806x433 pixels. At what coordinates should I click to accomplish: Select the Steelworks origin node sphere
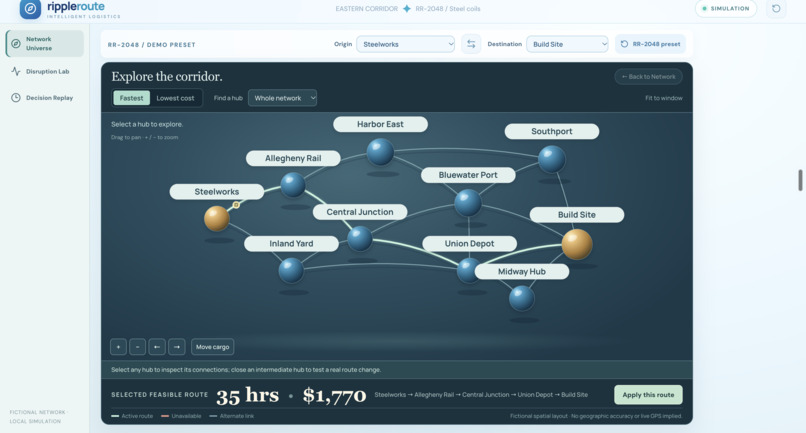click(x=216, y=219)
